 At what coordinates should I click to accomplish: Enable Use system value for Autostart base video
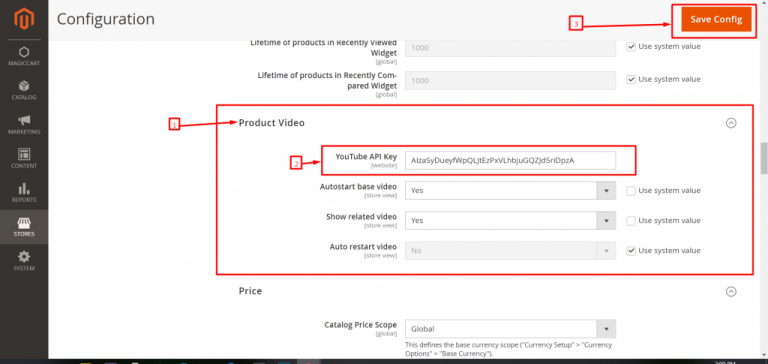pyautogui.click(x=631, y=191)
